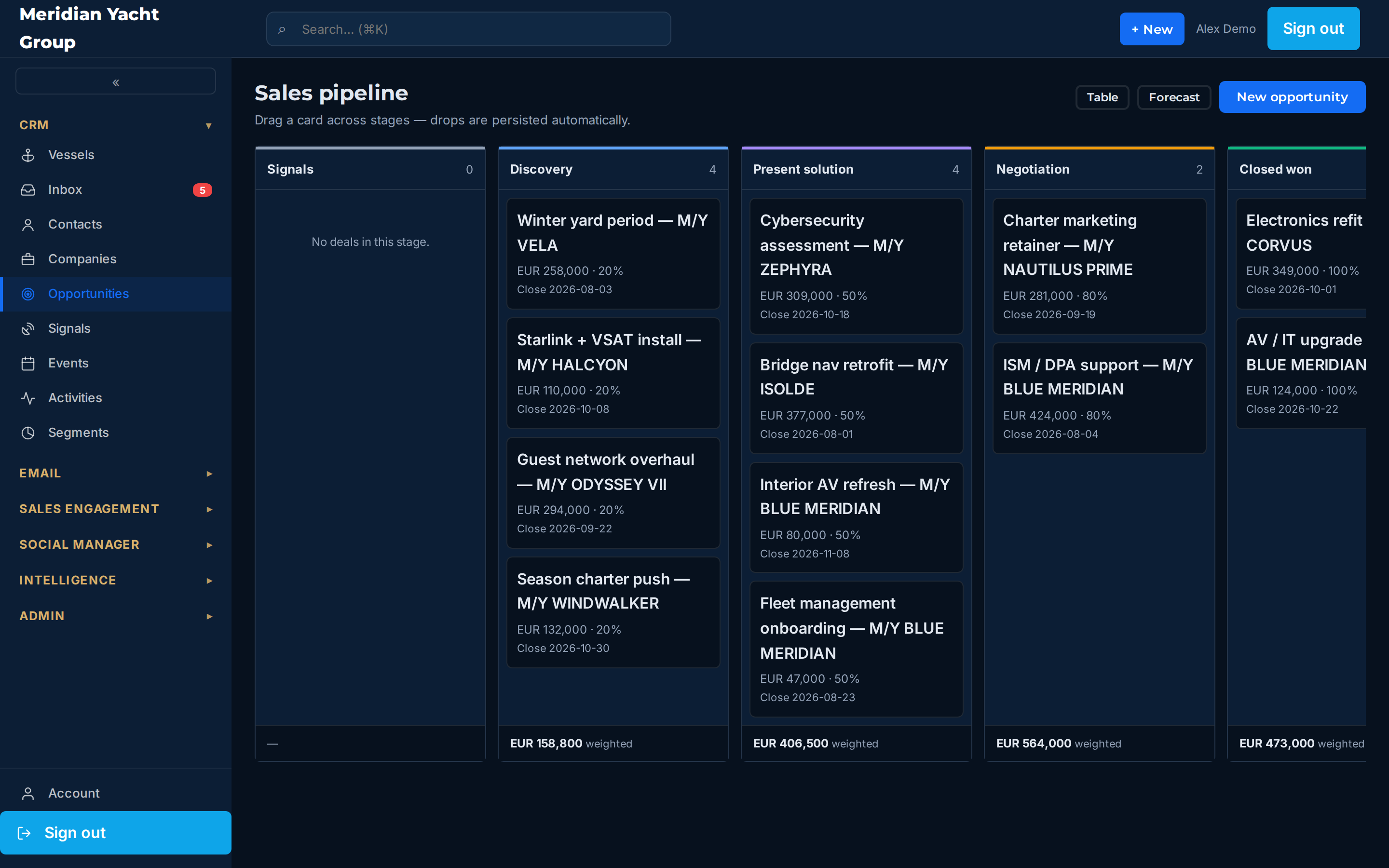Viewport: 1389px width, 868px height.
Task: Open Segments in the sidebar
Action: [116, 433]
